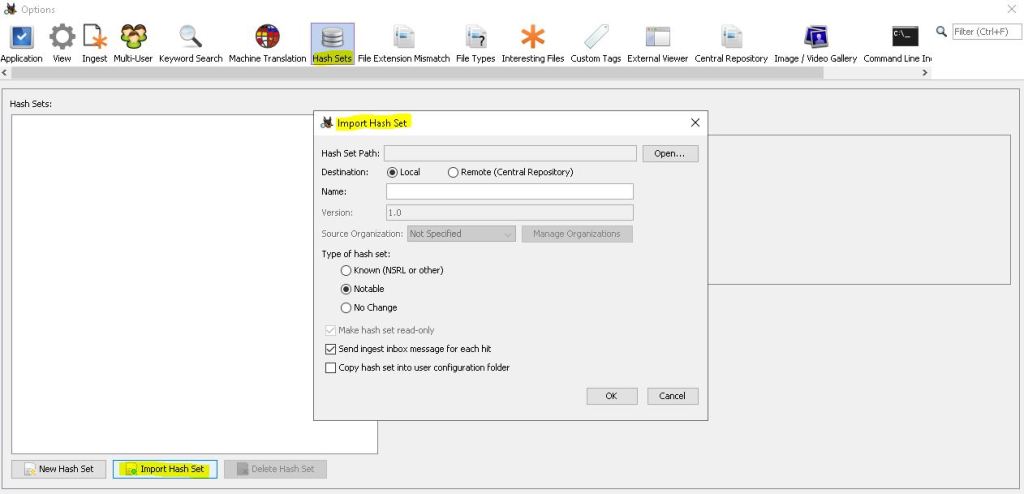Select the Multi-User settings icon

click(133, 38)
